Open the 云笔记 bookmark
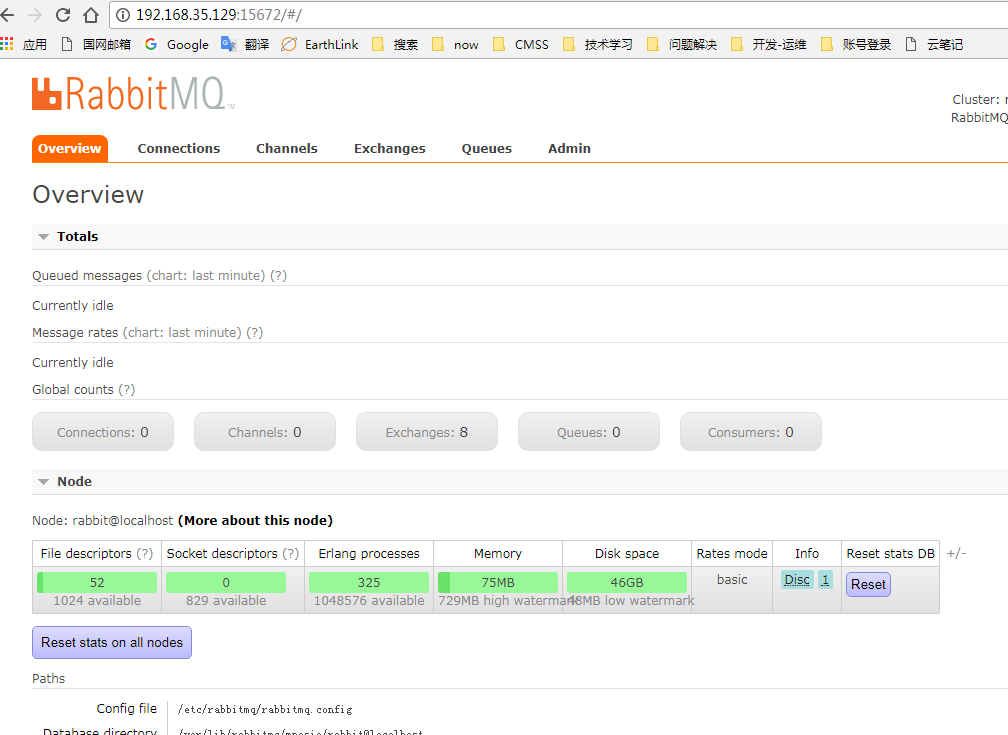 (934, 44)
